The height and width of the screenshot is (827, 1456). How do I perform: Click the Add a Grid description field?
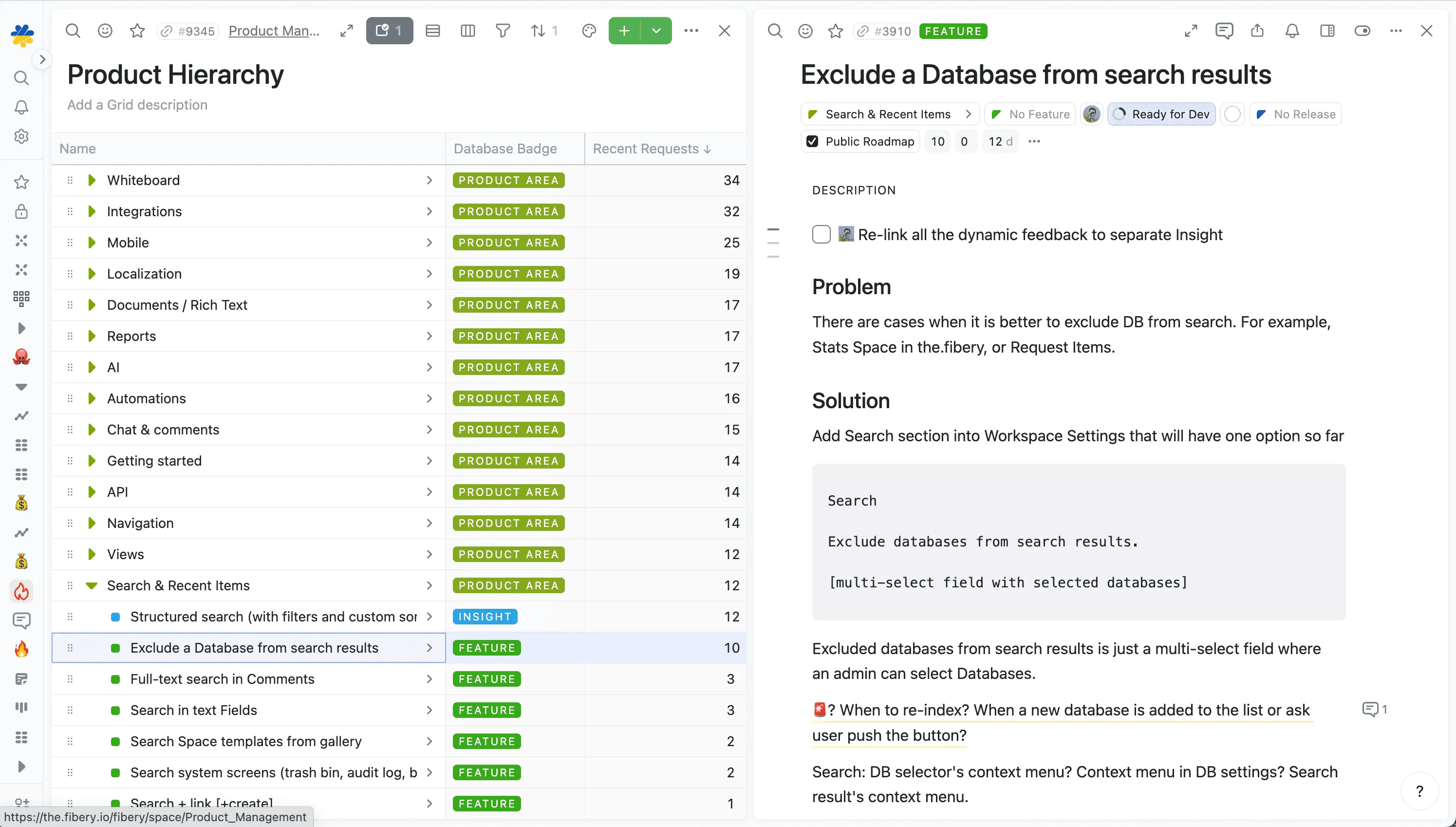click(x=137, y=105)
